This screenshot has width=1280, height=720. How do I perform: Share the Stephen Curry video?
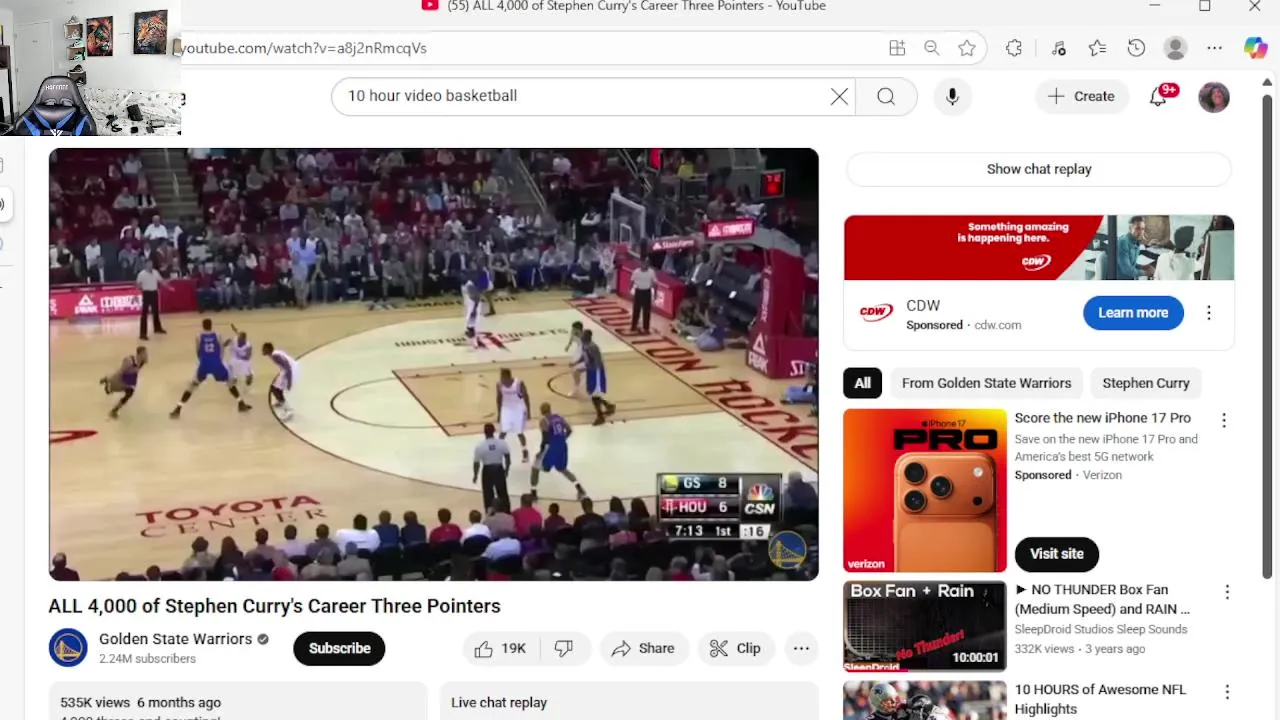[644, 648]
